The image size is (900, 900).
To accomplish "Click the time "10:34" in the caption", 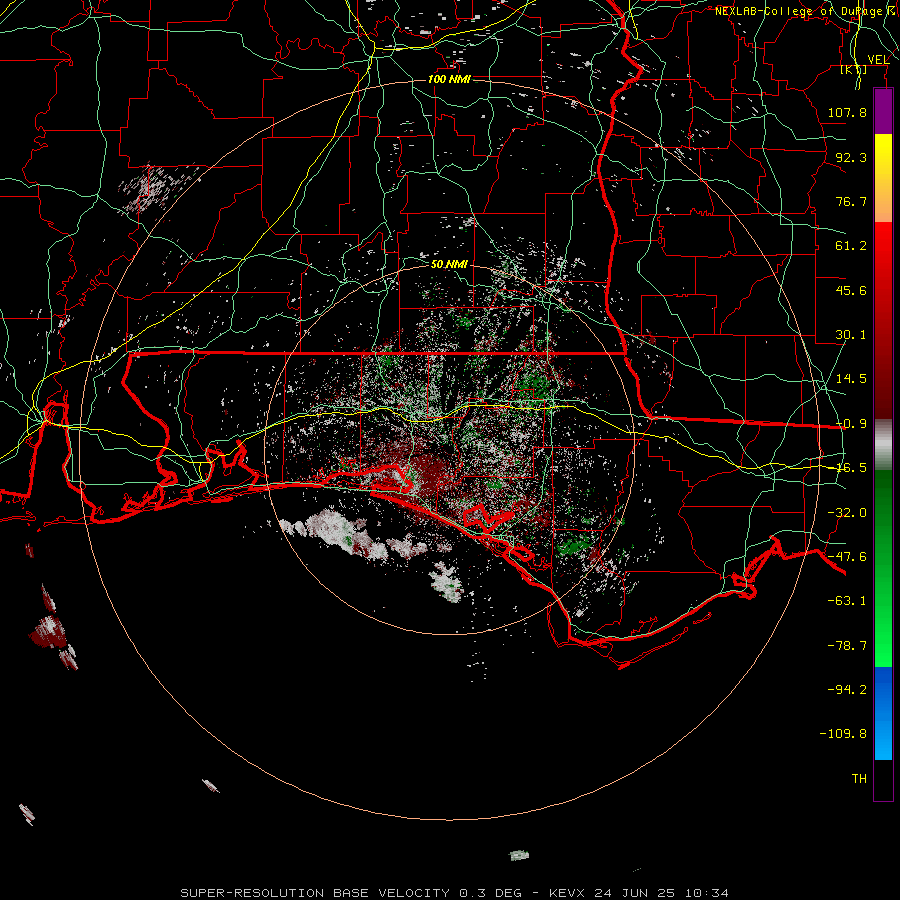I will point(707,893).
